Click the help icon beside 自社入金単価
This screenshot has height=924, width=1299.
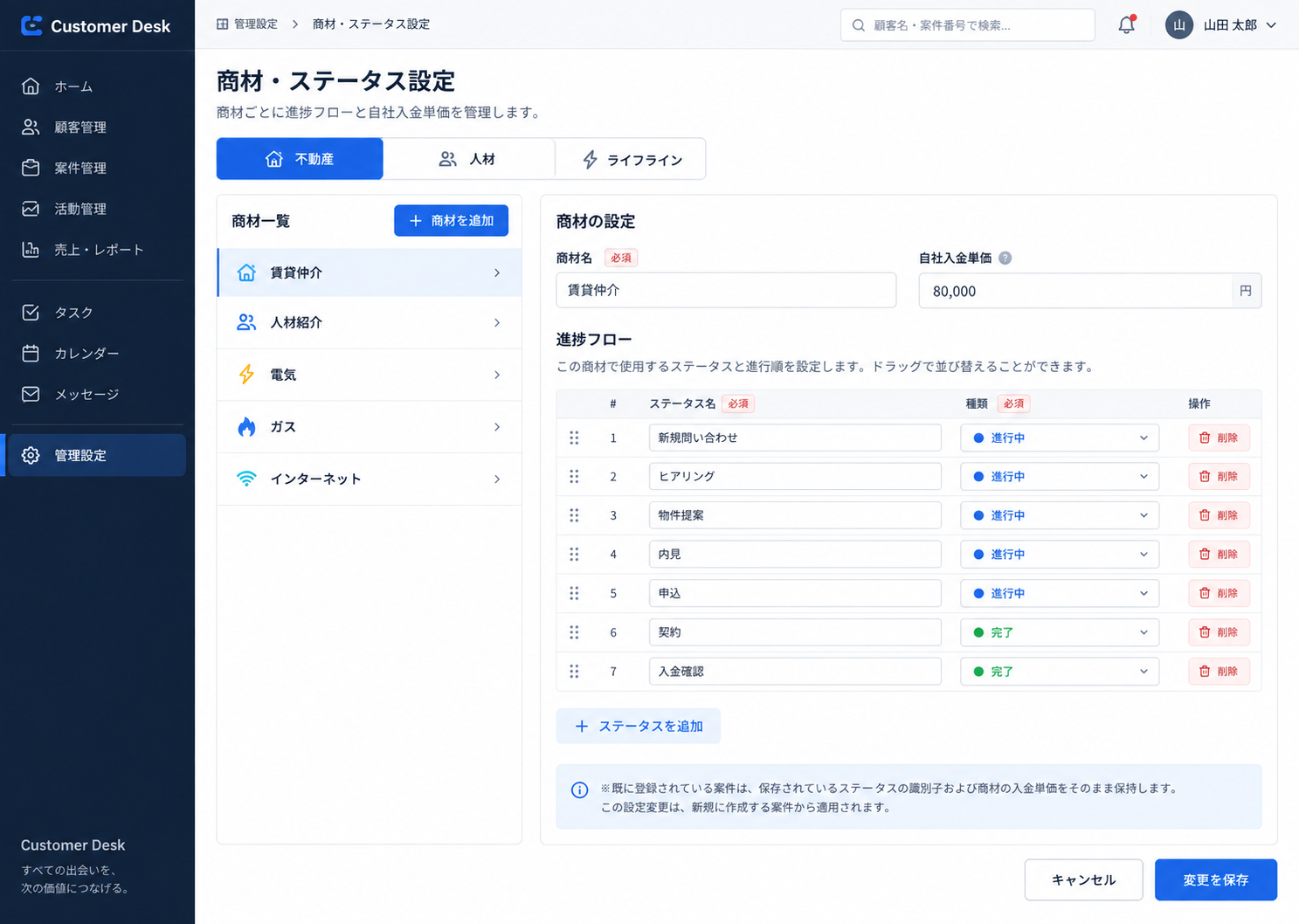pos(1005,258)
